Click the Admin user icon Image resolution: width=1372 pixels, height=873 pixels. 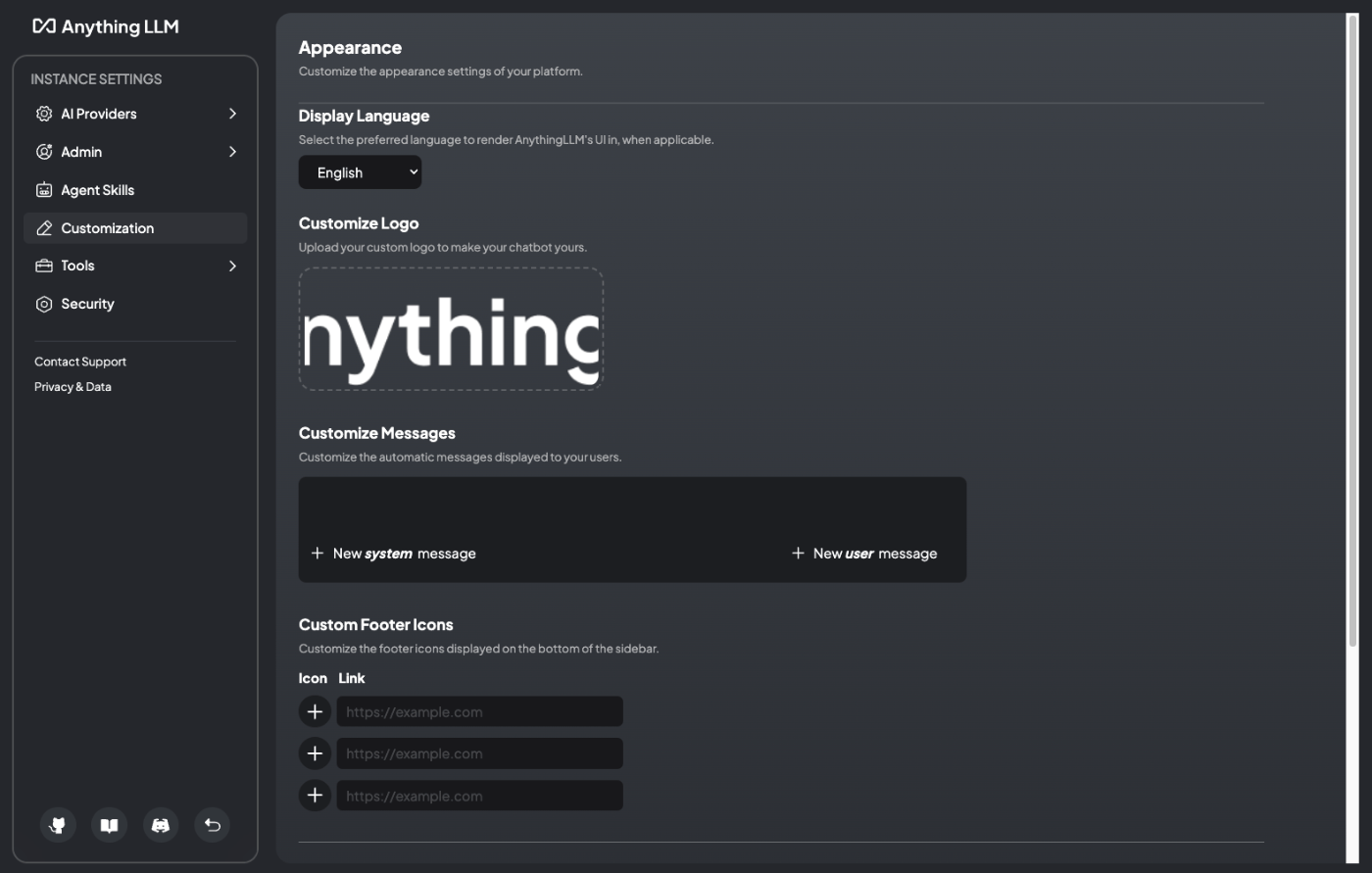click(44, 152)
